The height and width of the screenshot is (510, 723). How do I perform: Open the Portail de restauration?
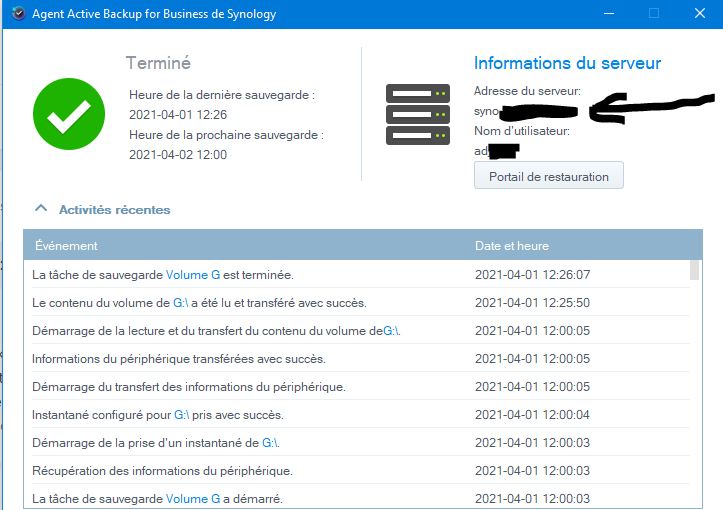point(548,176)
